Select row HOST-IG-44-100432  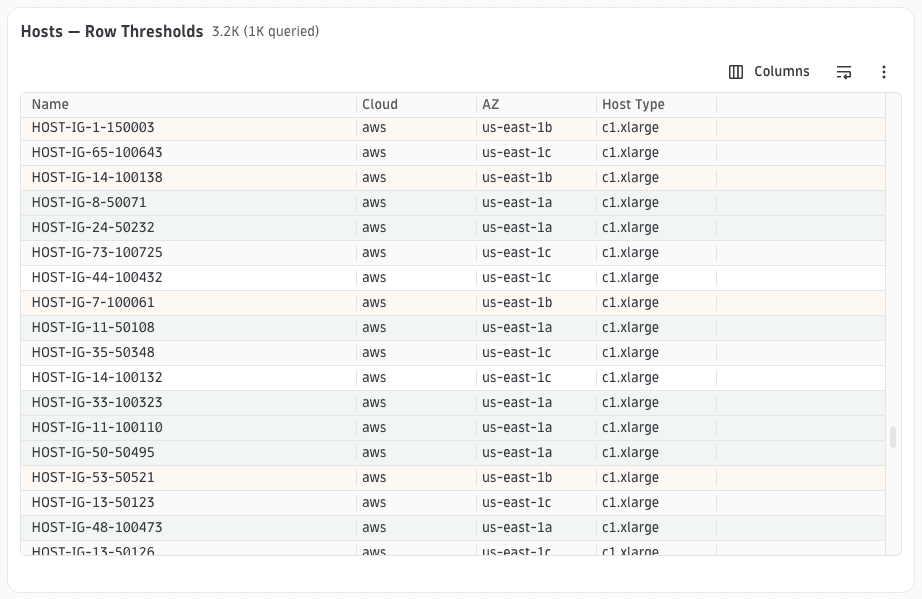click(453, 277)
